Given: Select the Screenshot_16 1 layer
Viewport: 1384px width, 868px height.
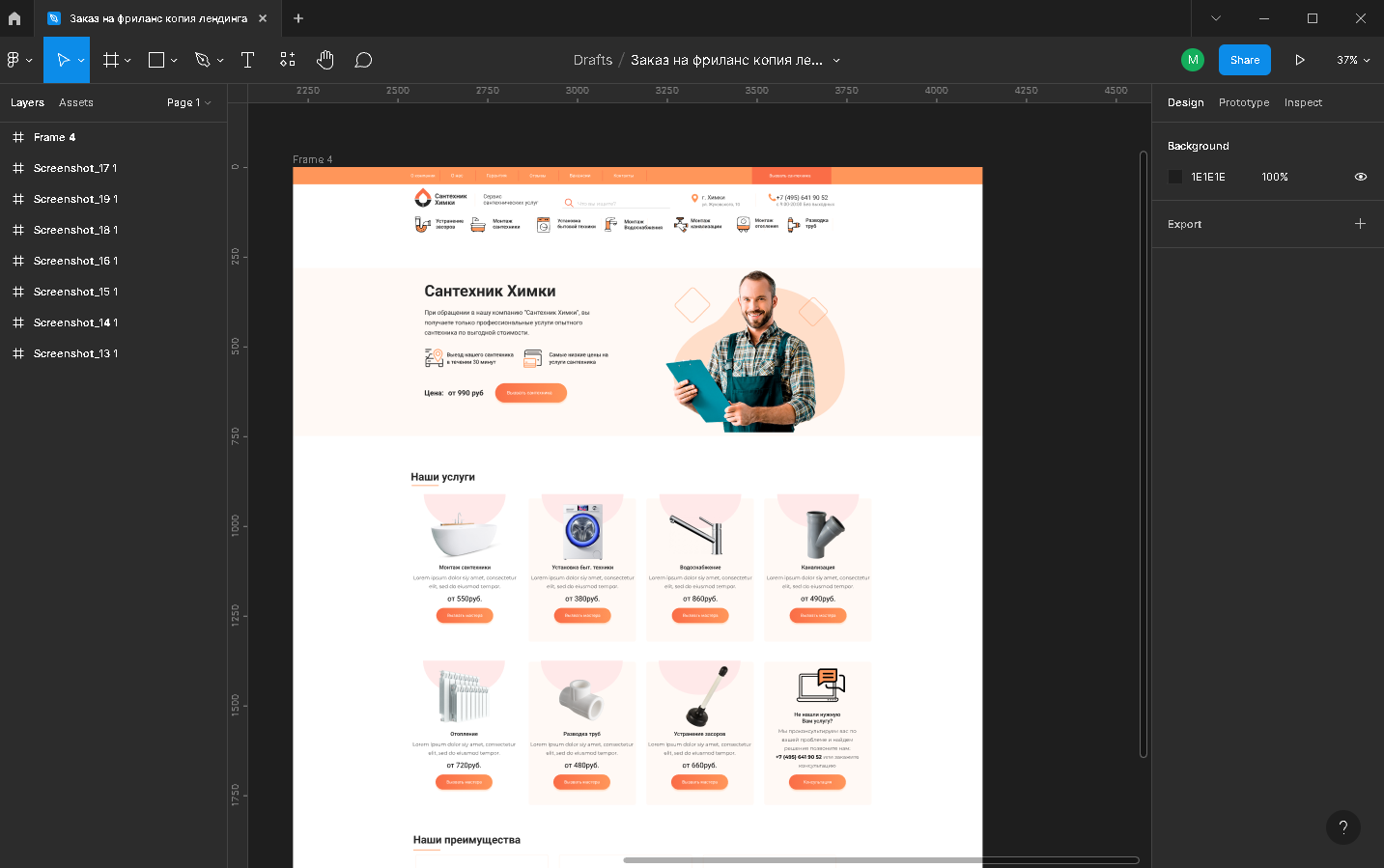Looking at the screenshot, I should tap(114, 261).
